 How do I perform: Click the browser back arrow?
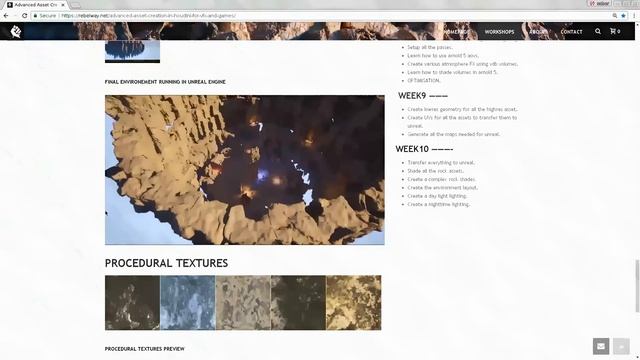(6, 16)
